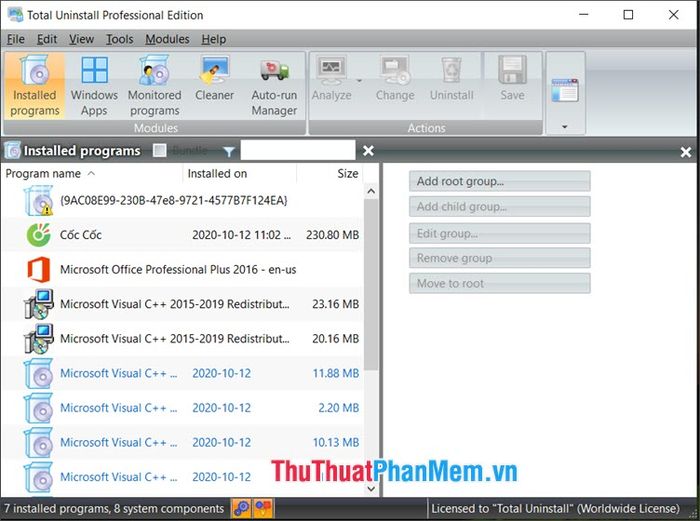The height and width of the screenshot is (521, 700).
Task: Select {9AC08E99-230B-47e8-9721-4577B7F124EA} entry
Action: (x=174, y=200)
